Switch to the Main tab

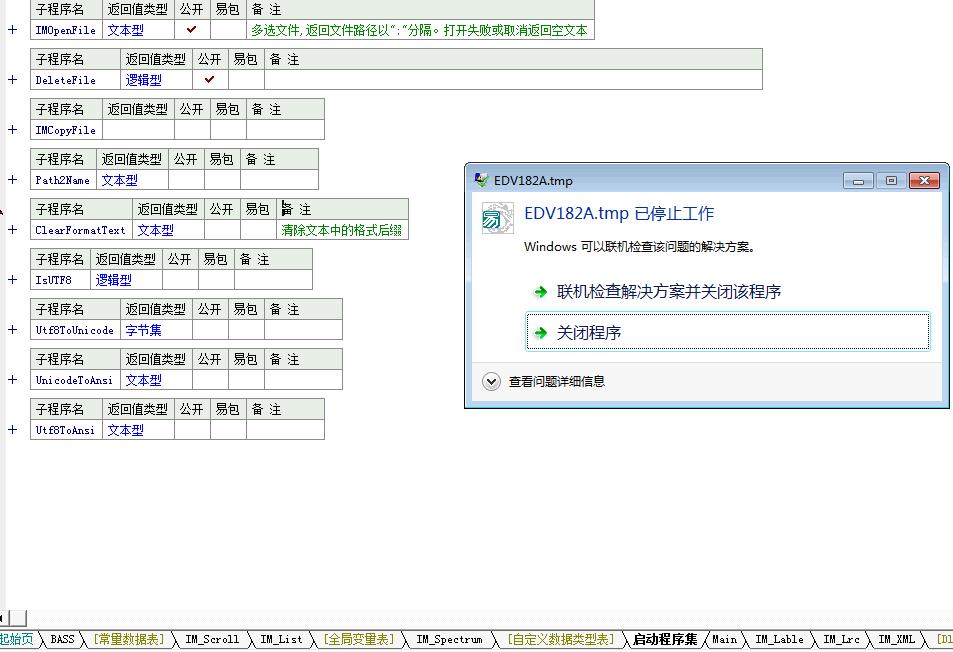pyautogui.click(x=724, y=639)
